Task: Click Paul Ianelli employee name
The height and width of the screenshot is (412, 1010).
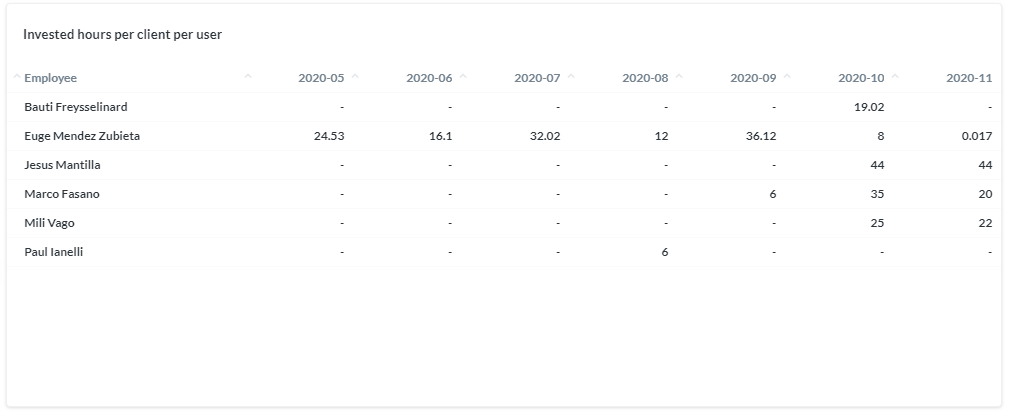Action: point(53,252)
